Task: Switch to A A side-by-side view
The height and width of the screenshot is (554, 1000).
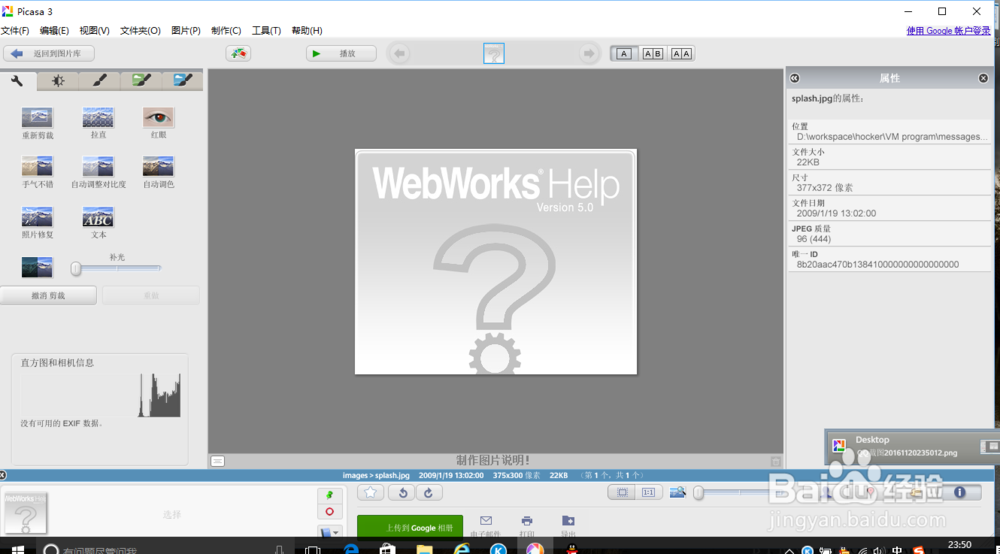Action: pyautogui.click(x=681, y=54)
